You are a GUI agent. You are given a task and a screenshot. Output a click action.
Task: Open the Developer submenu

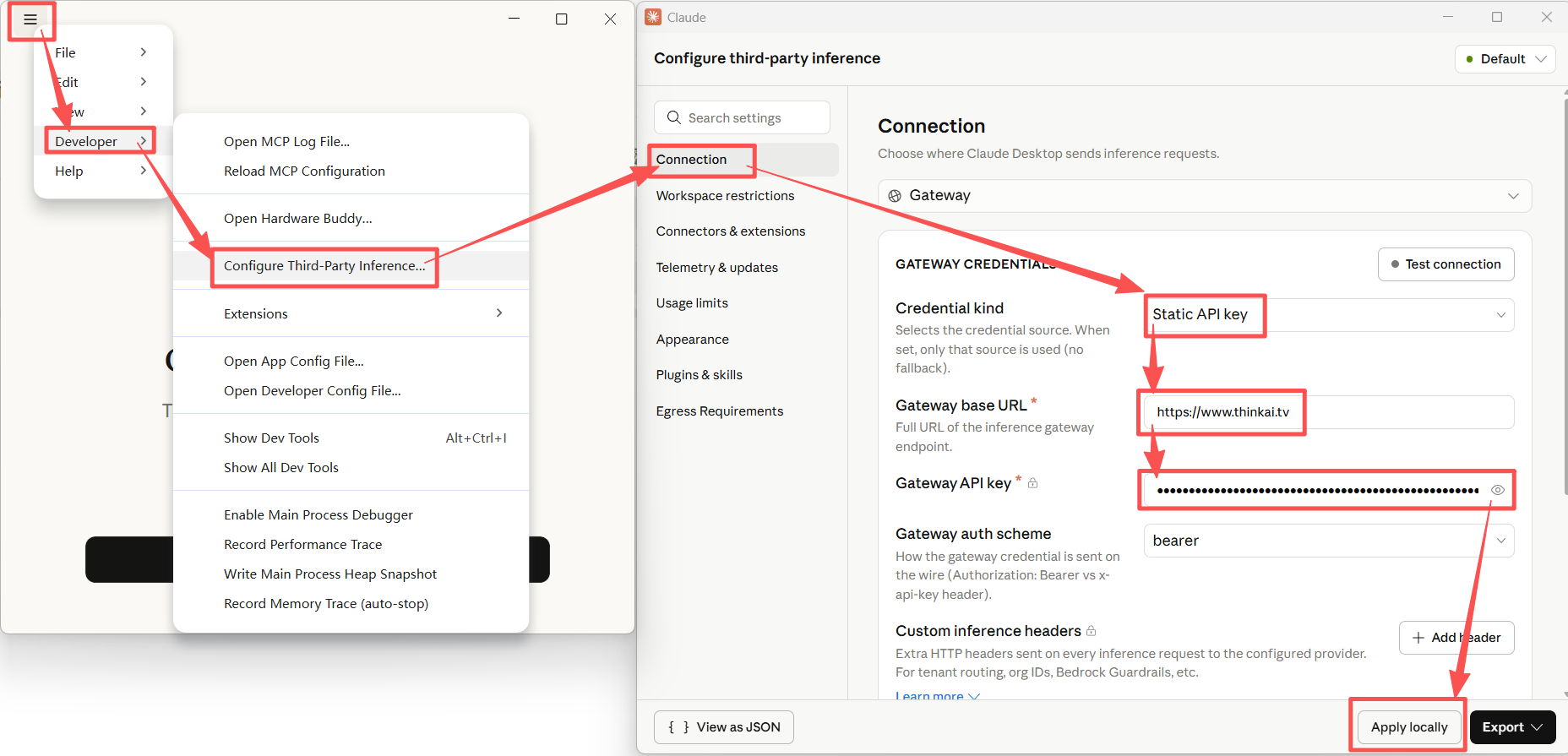click(101, 141)
